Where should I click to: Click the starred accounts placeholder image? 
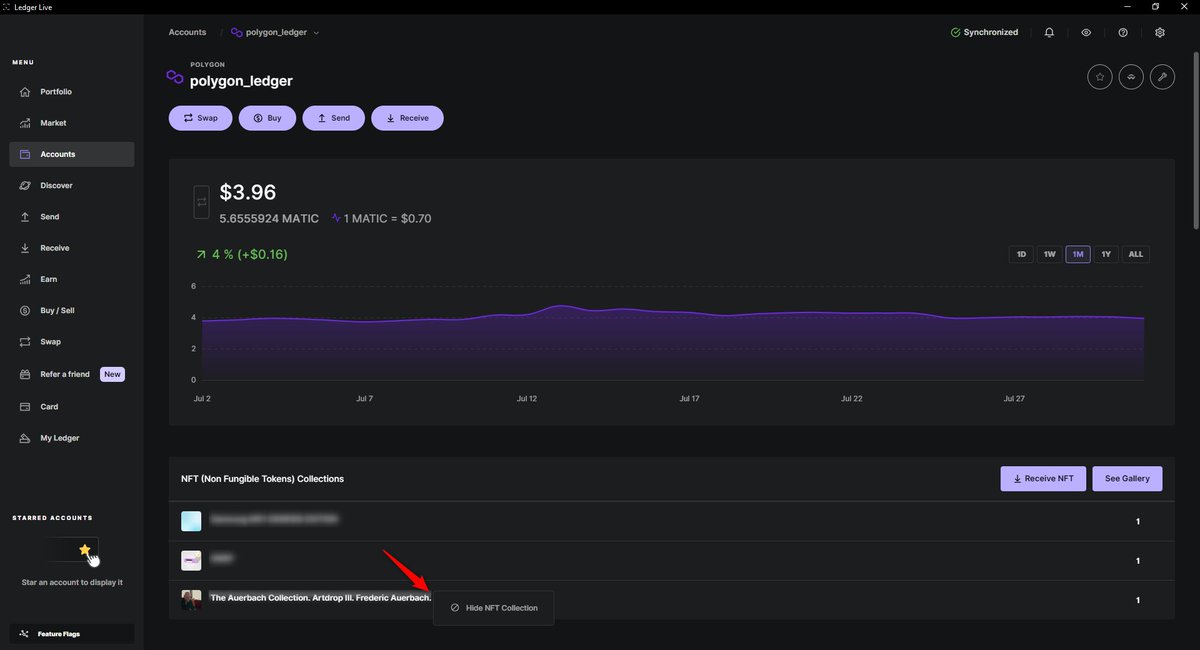[71, 550]
